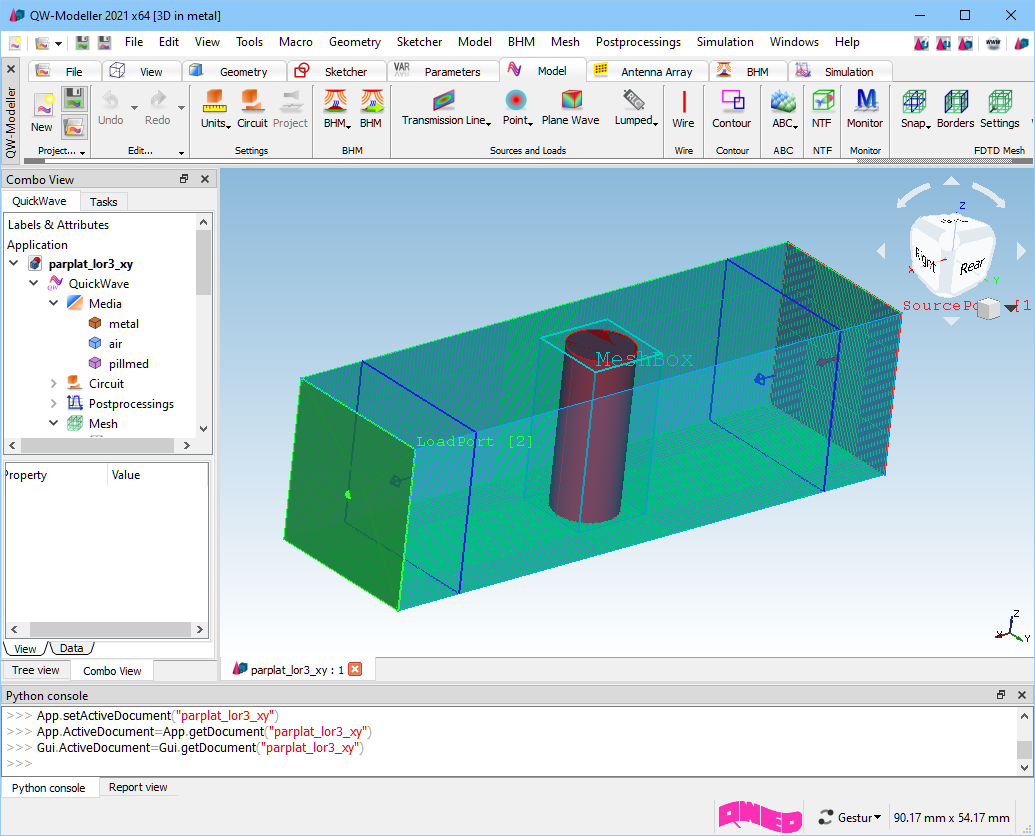Image resolution: width=1035 pixels, height=836 pixels.
Task: Expand the Postprocessings tree node
Action: click(53, 403)
